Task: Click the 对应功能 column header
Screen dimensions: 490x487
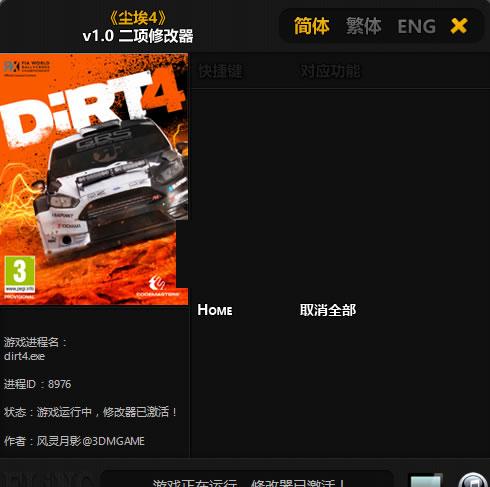Action: (330, 71)
